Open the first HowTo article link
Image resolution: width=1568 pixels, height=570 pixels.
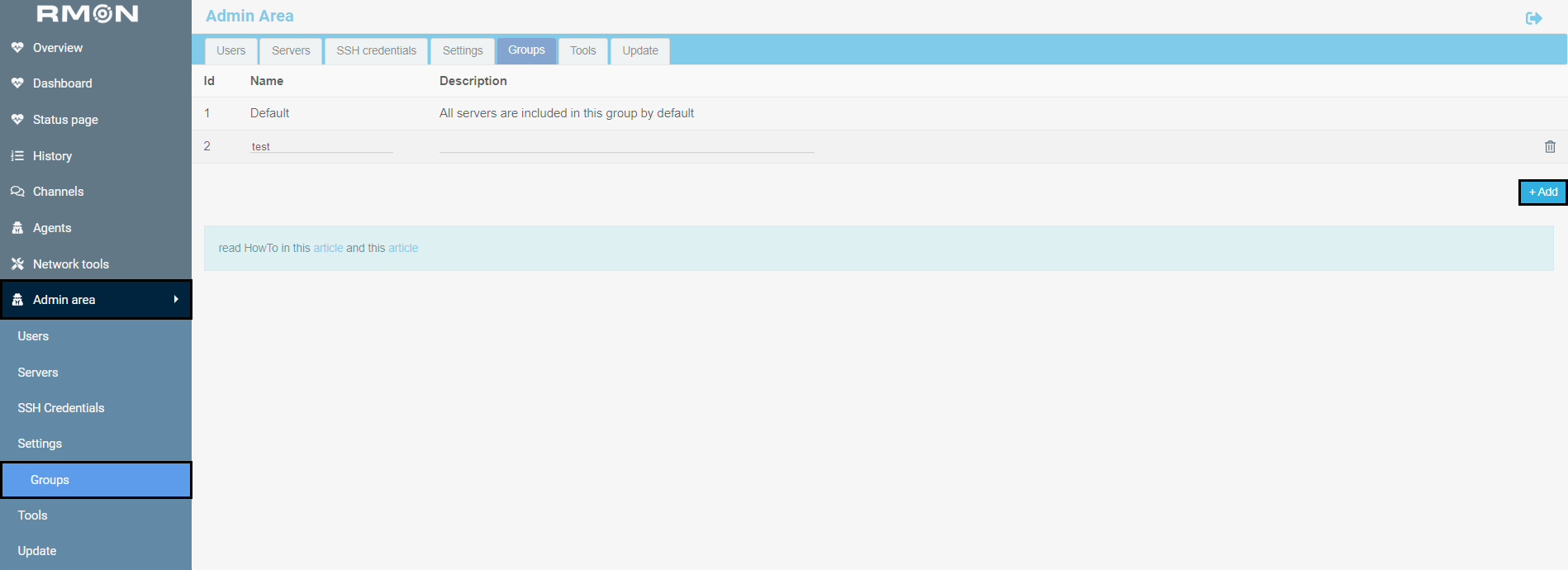click(x=328, y=248)
